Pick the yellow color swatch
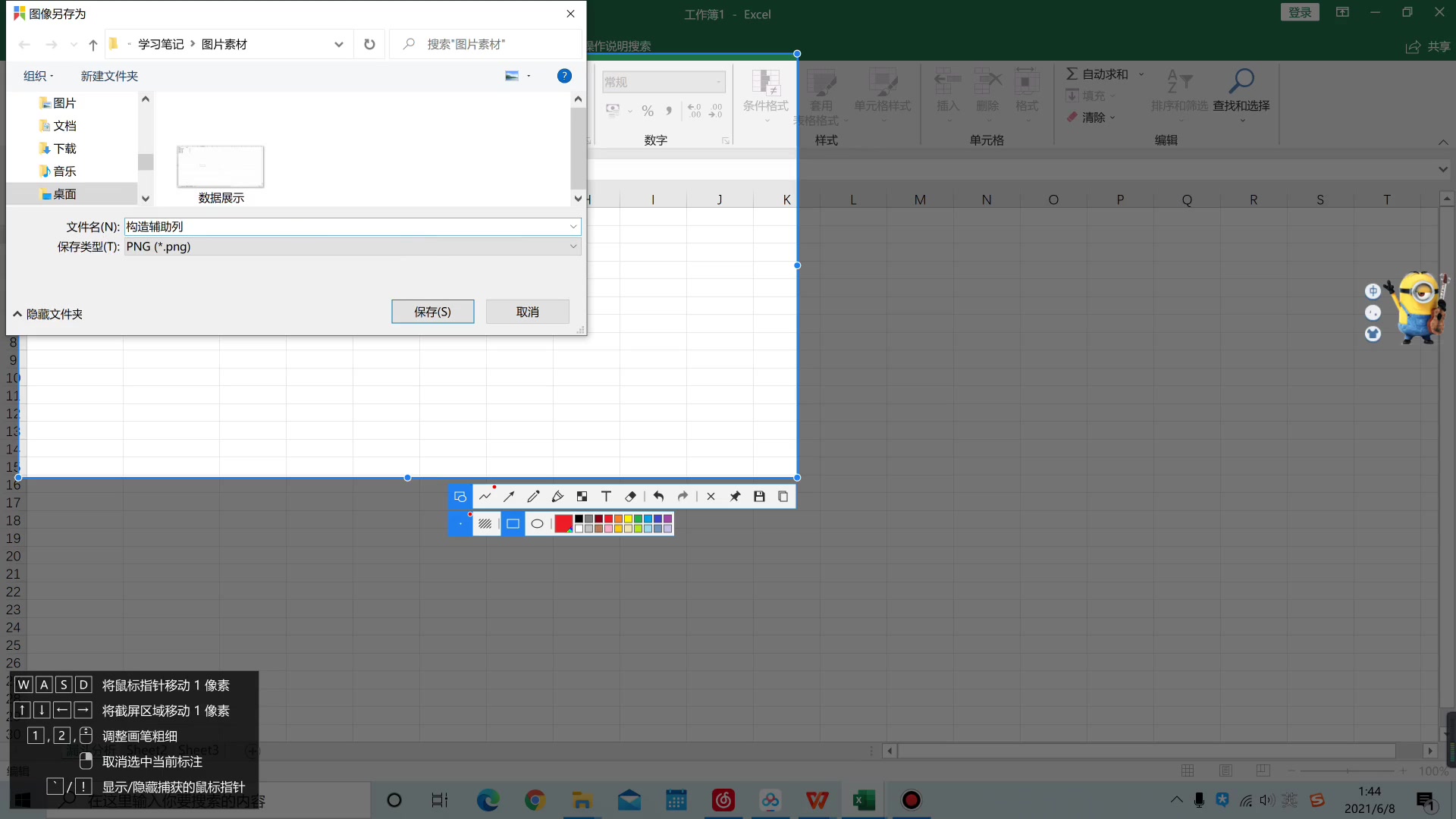1456x819 pixels. (629, 519)
